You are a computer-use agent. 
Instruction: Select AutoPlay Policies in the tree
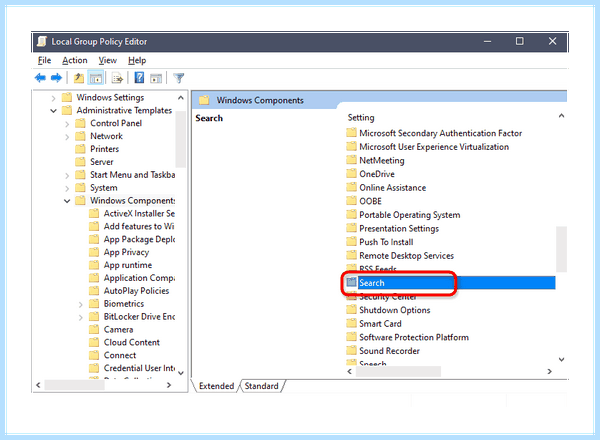(x=136, y=291)
